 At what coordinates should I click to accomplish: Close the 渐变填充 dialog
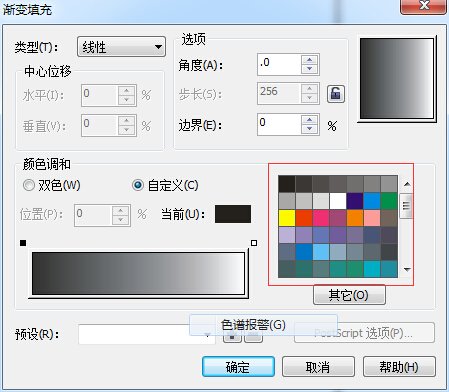click(423, 6)
